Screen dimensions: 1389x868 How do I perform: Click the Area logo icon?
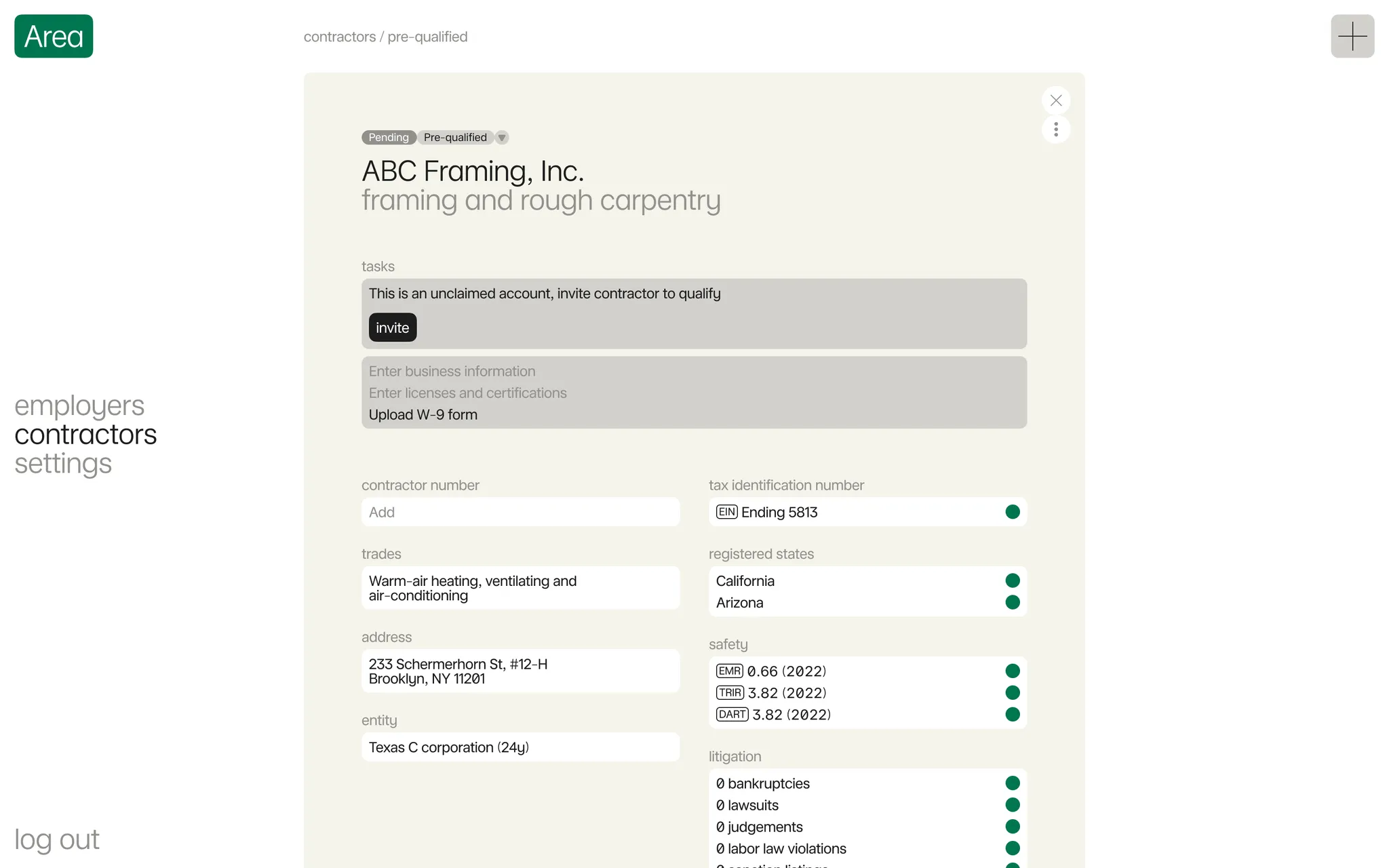[x=54, y=36]
